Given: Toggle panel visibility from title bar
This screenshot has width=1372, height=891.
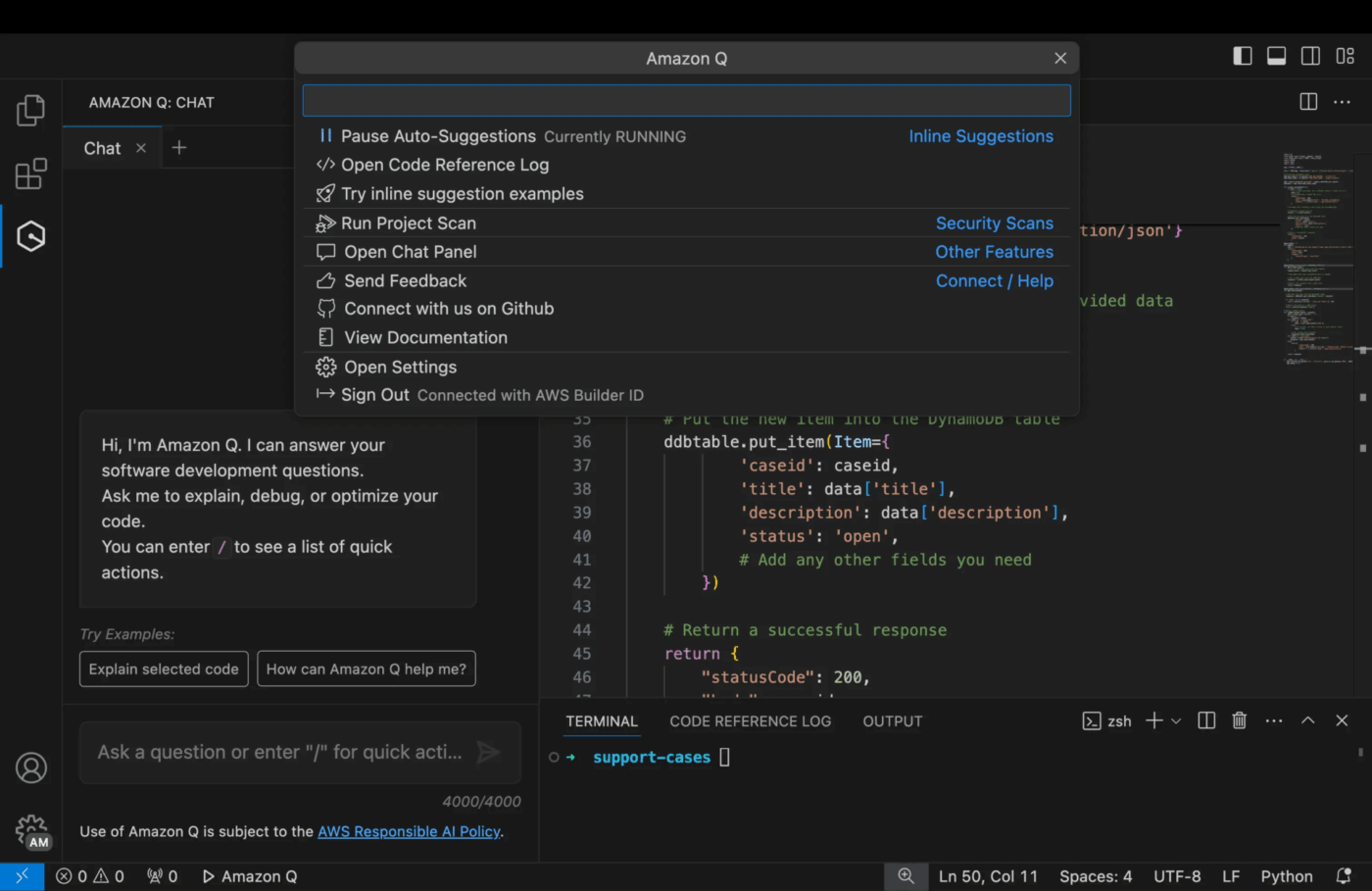Looking at the screenshot, I should (x=1276, y=56).
